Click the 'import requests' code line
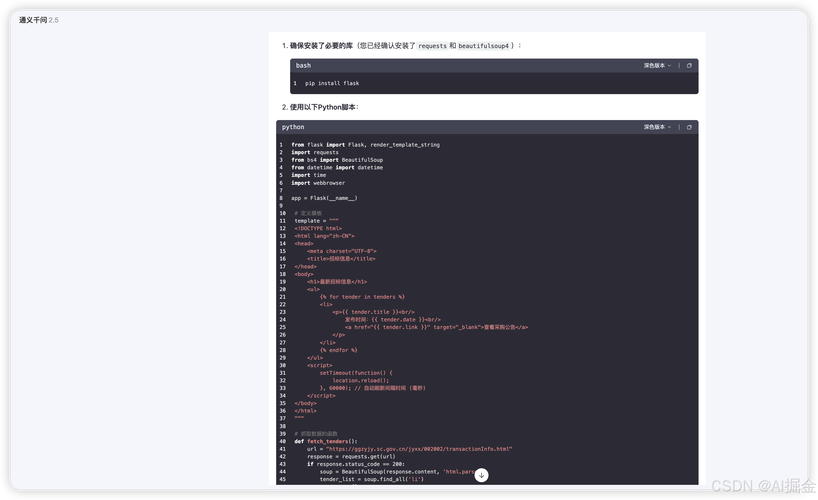818x500 pixels. coord(315,152)
